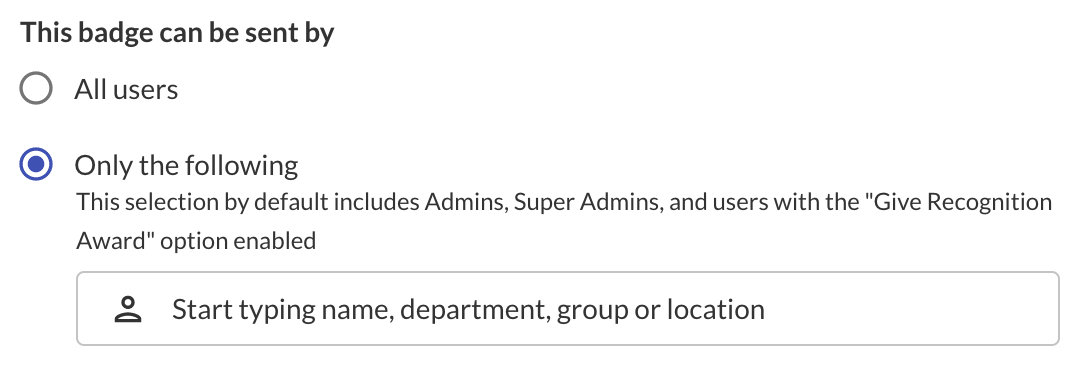Click the "All users" label text
The image size is (1088, 372).
point(126,90)
